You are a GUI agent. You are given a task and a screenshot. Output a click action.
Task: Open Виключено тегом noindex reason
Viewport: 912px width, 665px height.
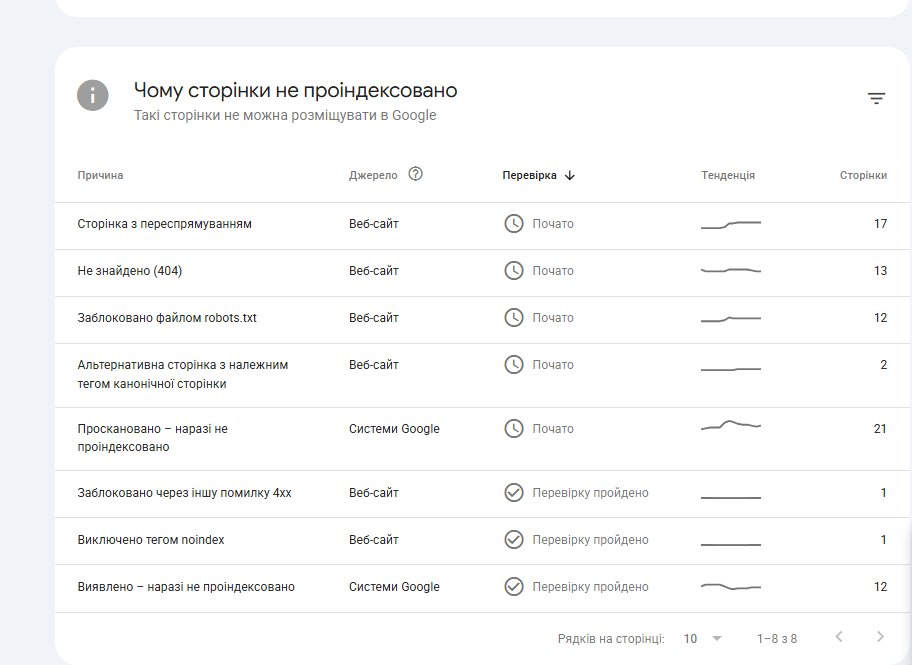(x=151, y=540)
